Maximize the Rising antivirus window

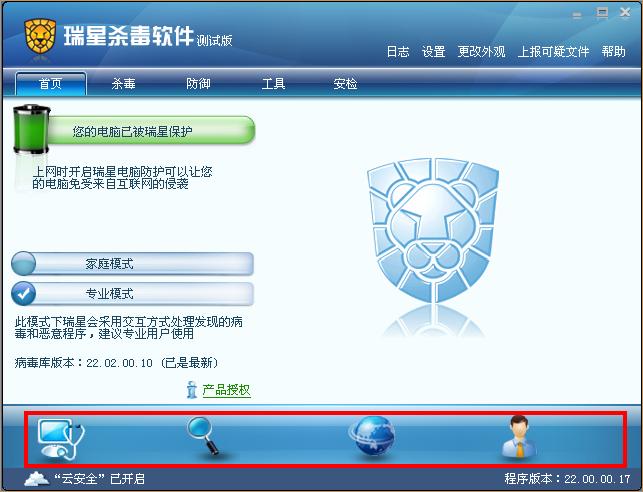coord(602,14)
